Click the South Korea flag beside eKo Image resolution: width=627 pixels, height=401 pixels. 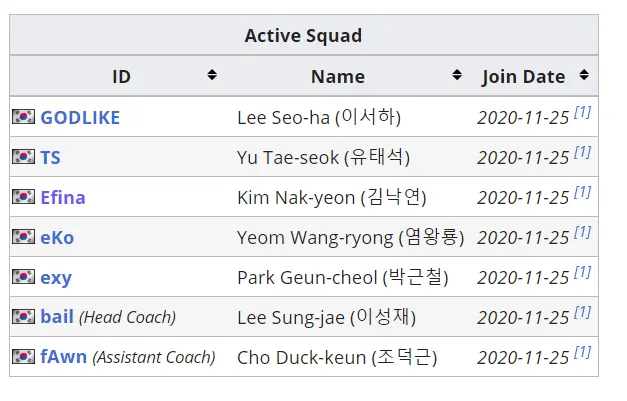pyautogui.click(x=23, y=237)
